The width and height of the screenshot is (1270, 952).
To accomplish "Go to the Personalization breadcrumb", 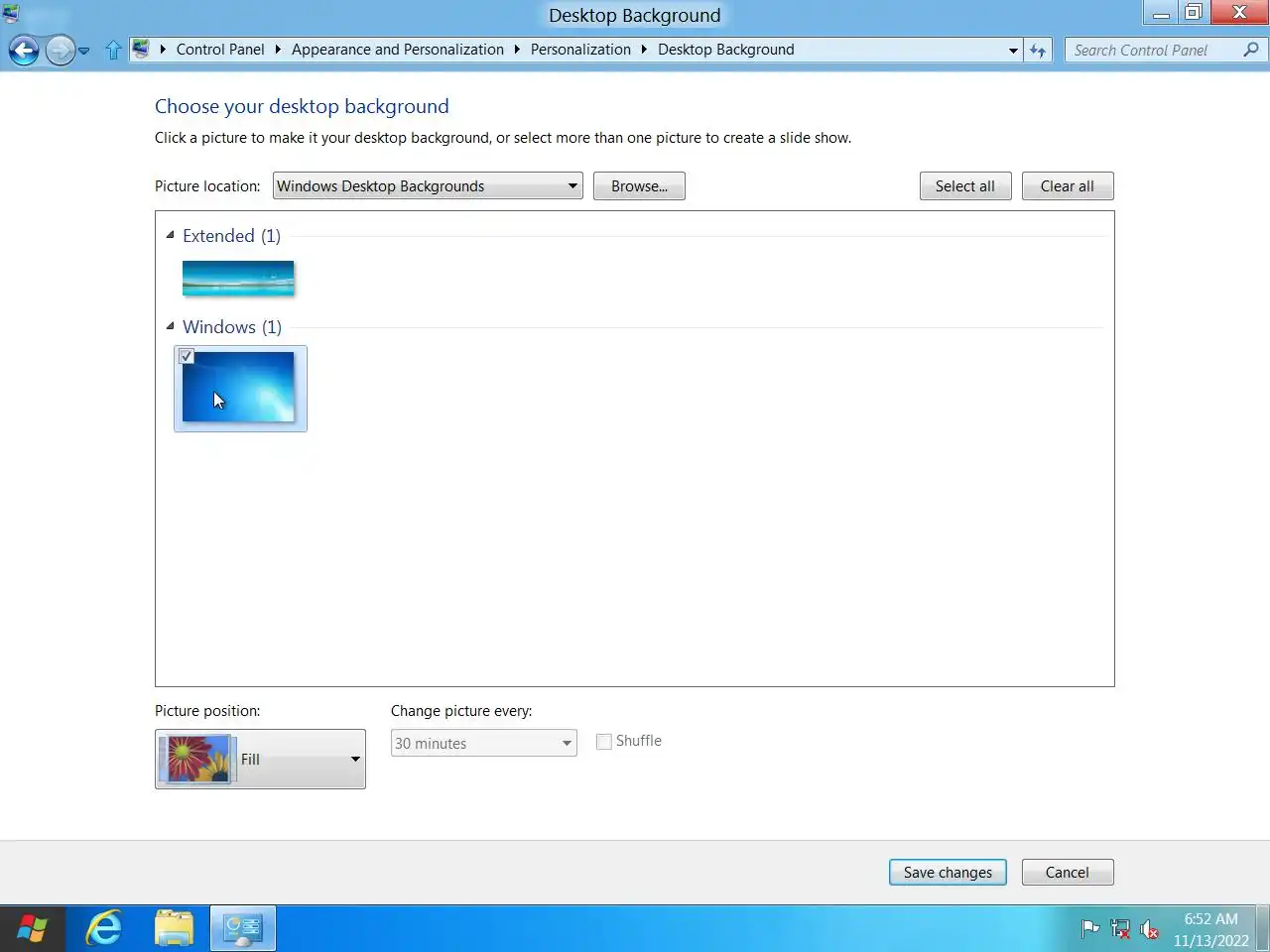I will (x=580, y=50).
